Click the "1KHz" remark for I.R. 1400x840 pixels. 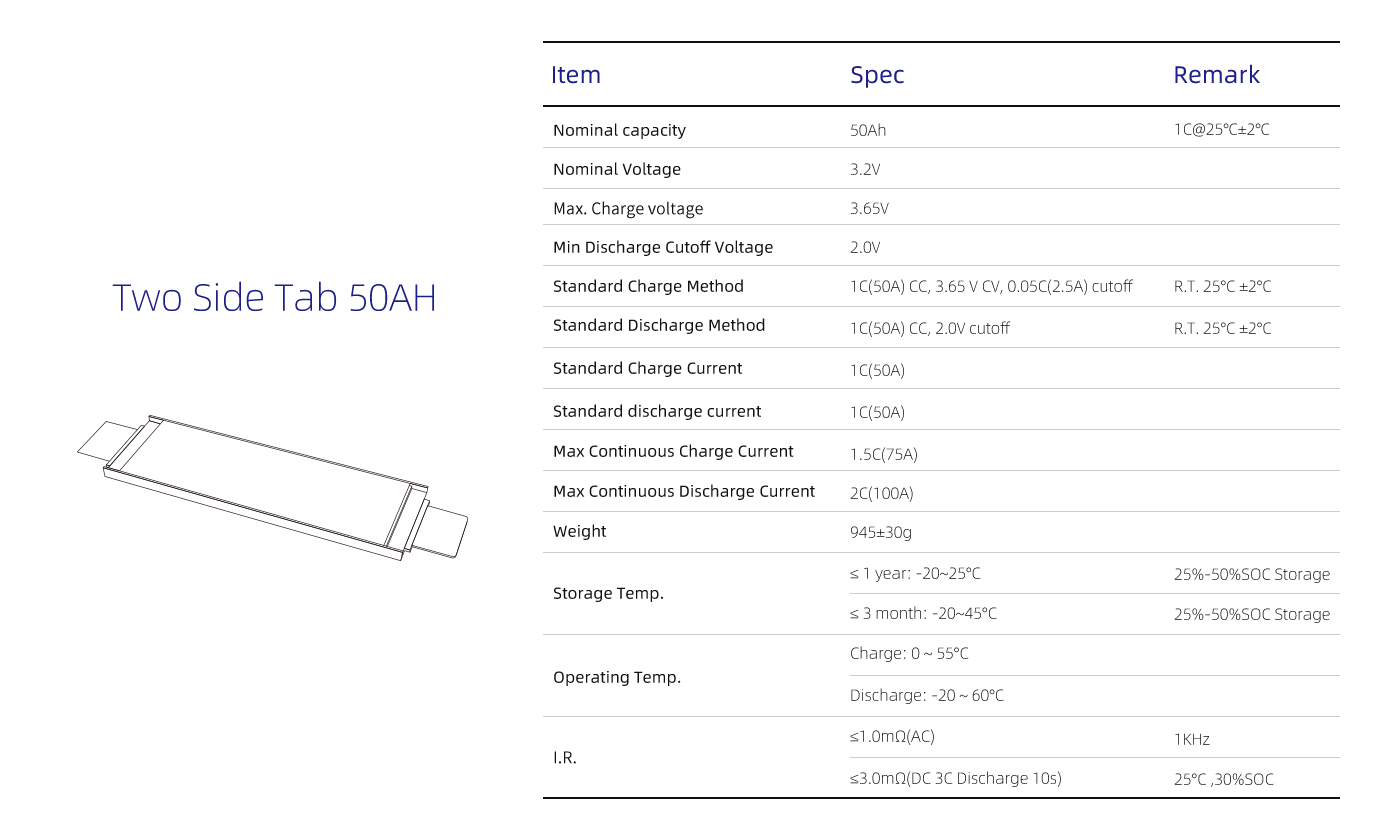click(1192, 739)
